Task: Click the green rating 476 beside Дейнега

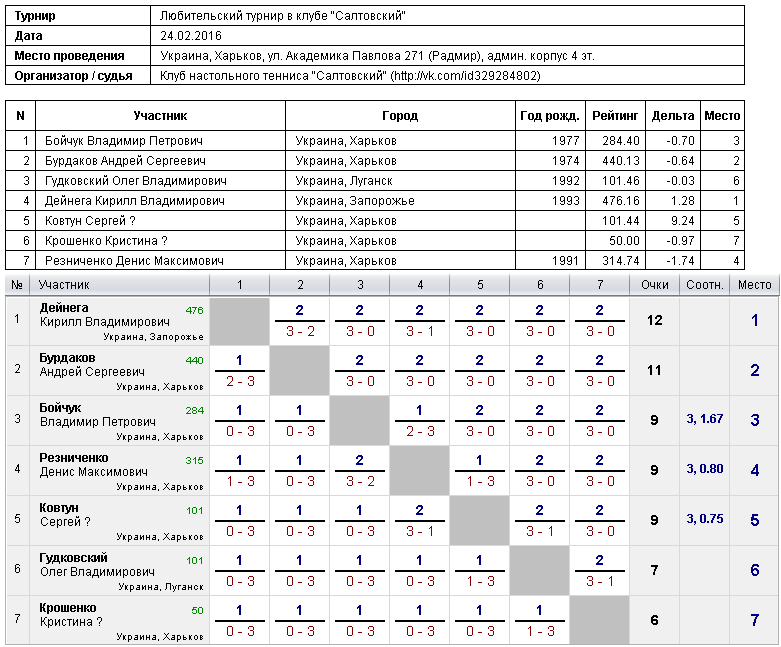Action: (x=194, y=310)
